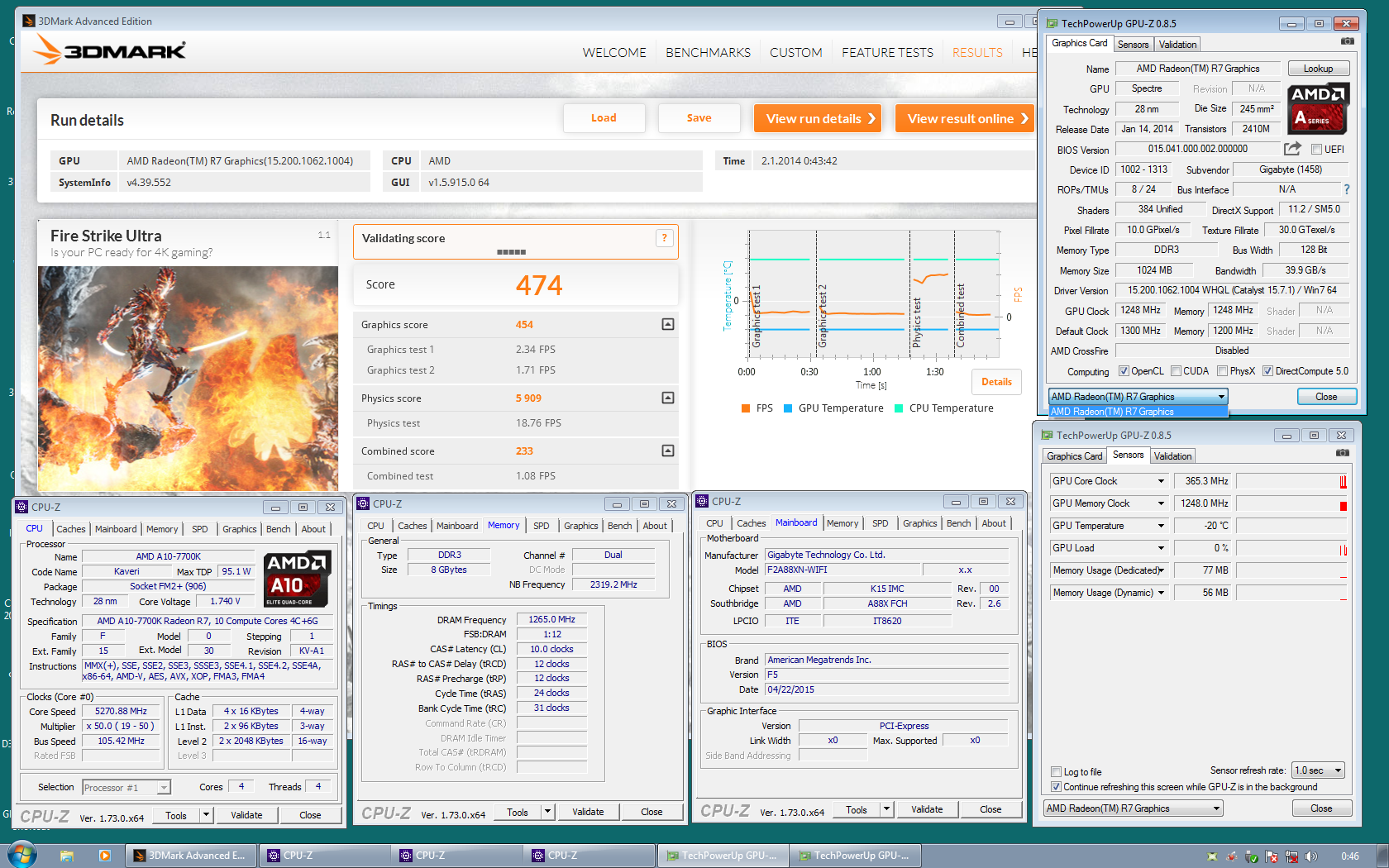Toggle the CUDA computing checkbox

[1176, 371]
